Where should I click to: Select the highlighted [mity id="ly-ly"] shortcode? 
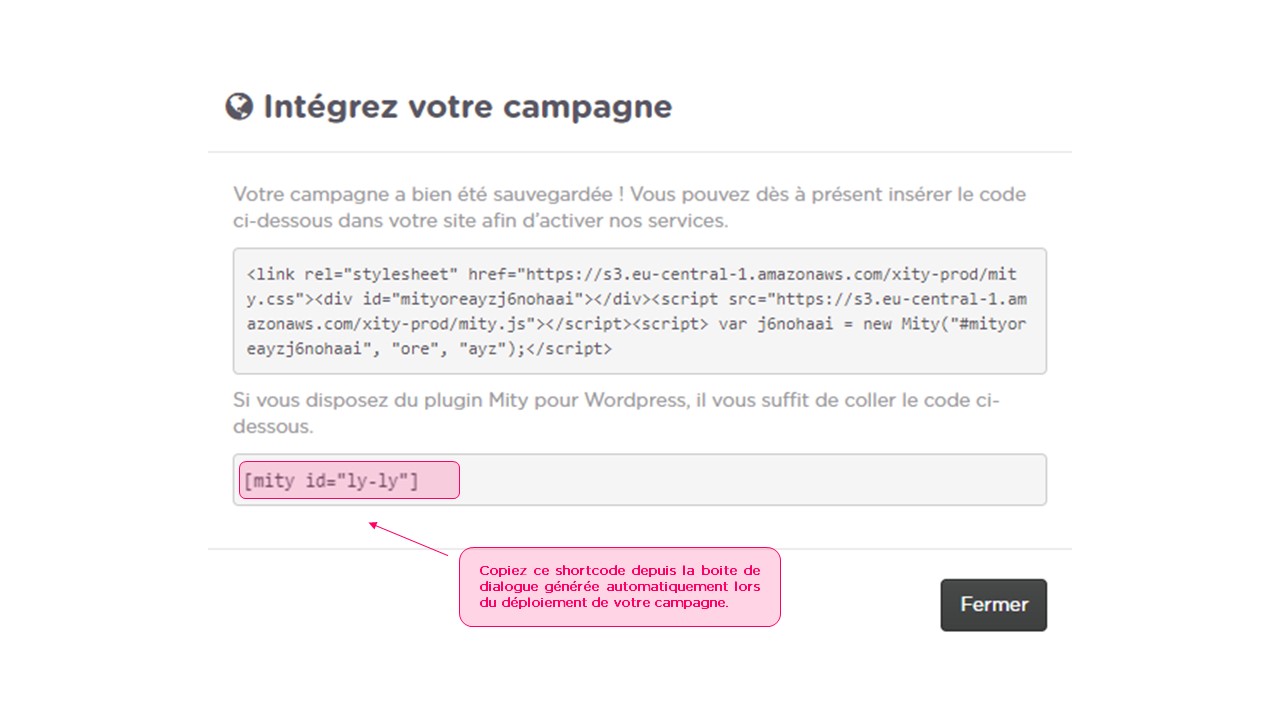pos(331,481)
